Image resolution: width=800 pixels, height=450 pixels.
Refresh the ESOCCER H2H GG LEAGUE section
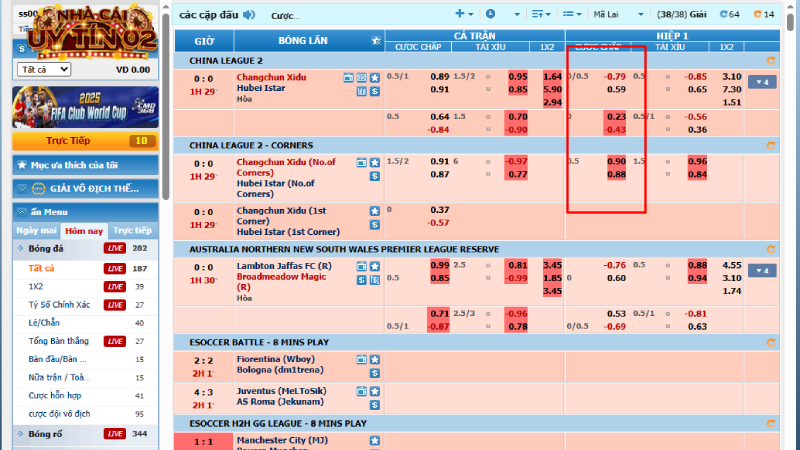771,423
